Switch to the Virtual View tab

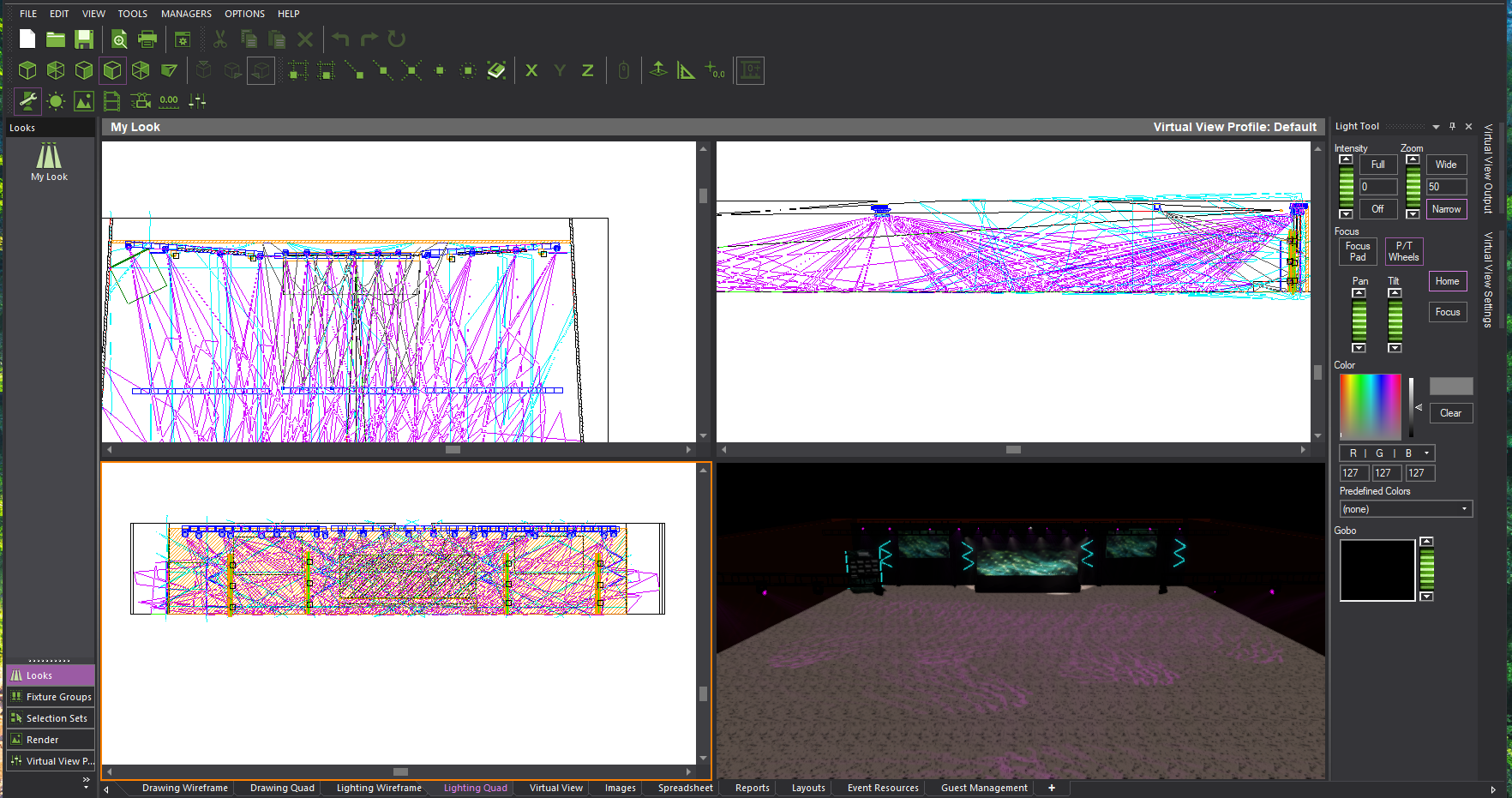[x=555, y=788]
